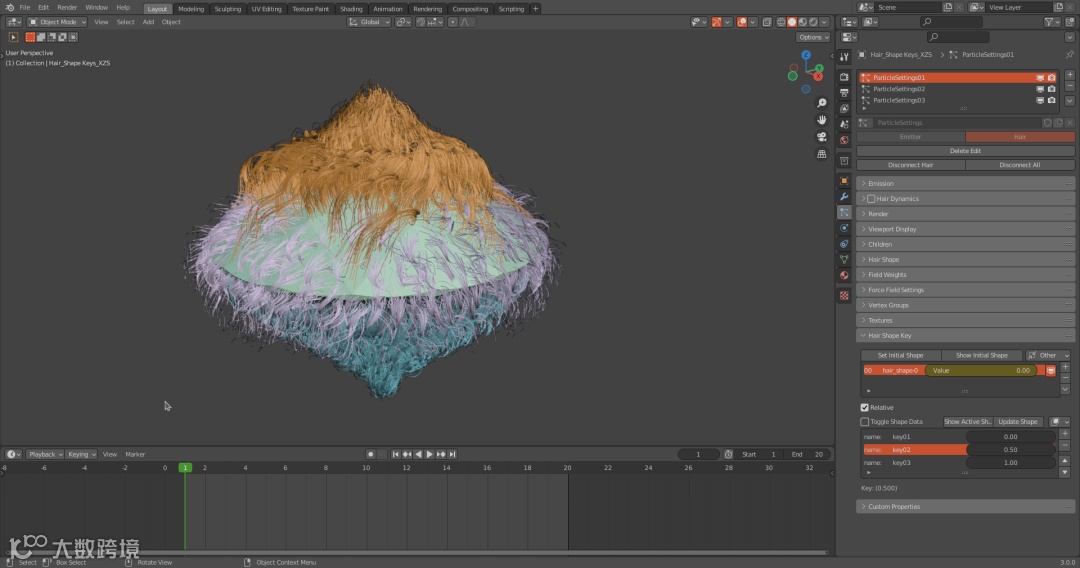This screenshot has width=1080, height=568.
Task: Open the Render menu
Action: pos(67,7)
